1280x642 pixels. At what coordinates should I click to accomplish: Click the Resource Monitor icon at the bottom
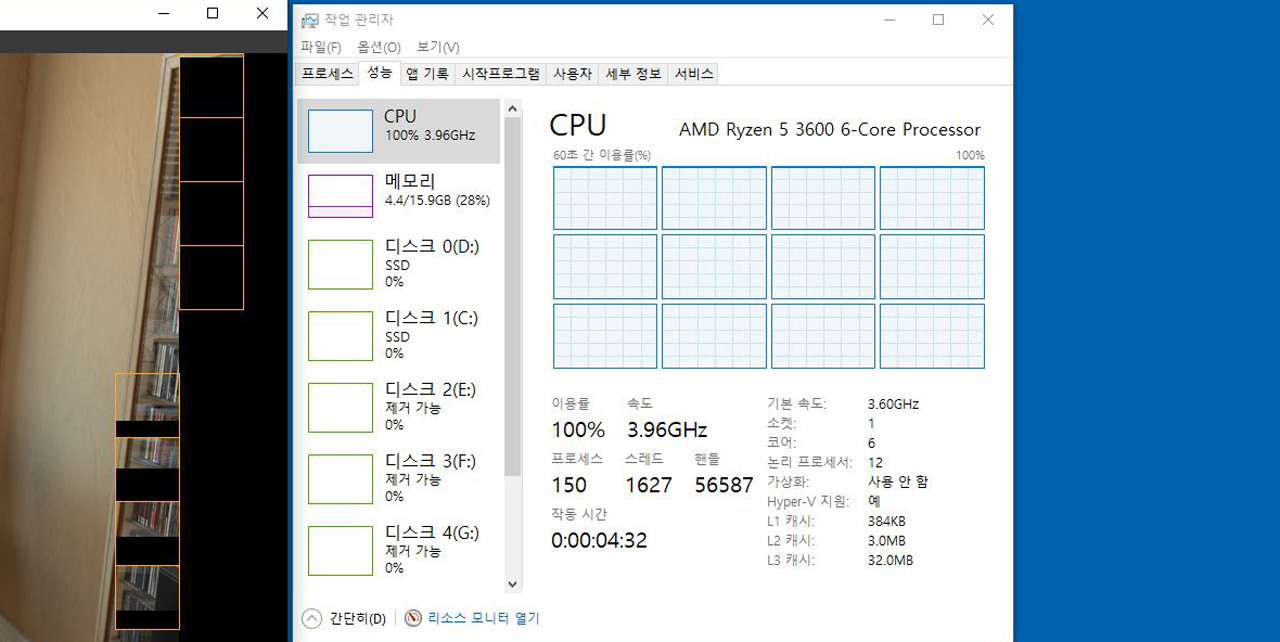pyautogui.click(x=411, y=618)
